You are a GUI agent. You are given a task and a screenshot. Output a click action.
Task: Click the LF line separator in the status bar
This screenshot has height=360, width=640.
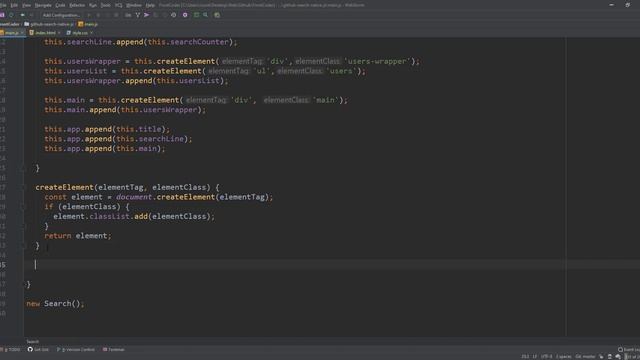click(x=534, y=357)
